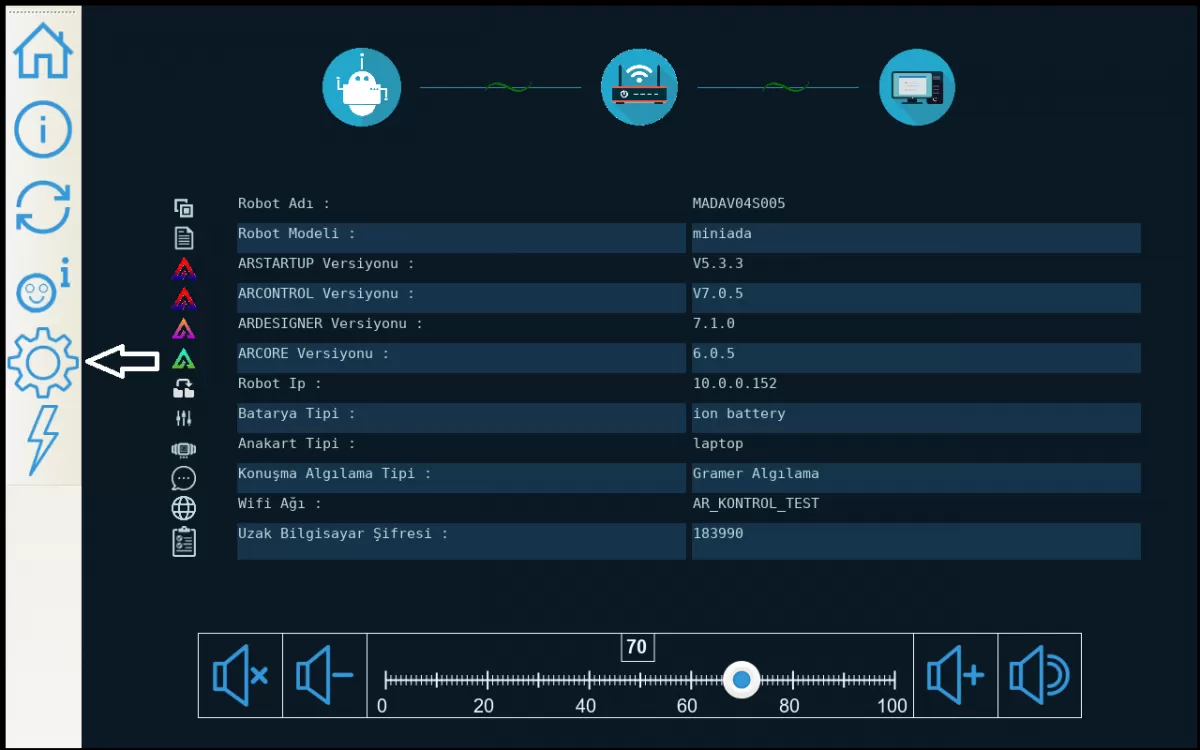The width and height of the screenshot is (1200, 750).
Task: Click the computer monitor icon
Action: pyautogui.click(x=917, y=87)
